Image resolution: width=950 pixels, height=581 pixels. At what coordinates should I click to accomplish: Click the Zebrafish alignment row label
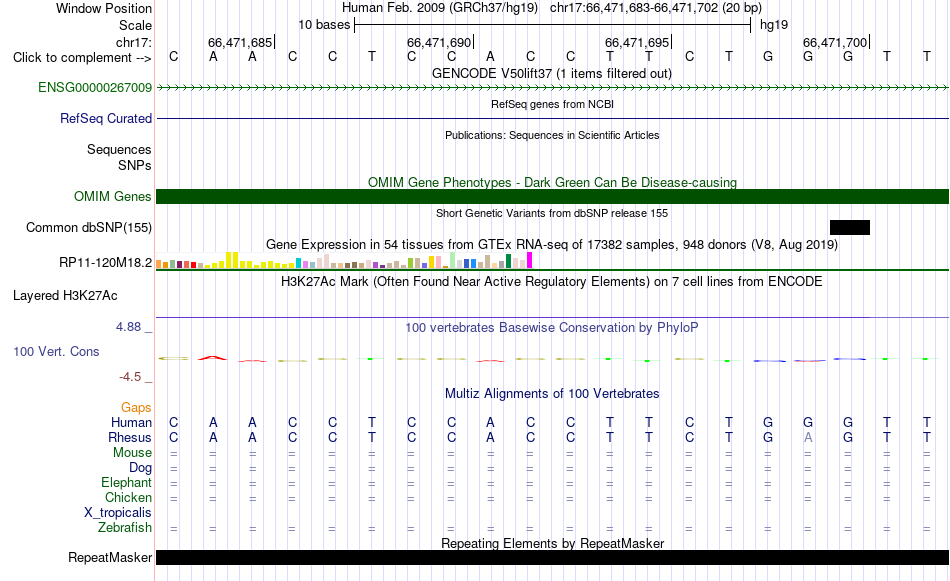[x=125, y=528]
